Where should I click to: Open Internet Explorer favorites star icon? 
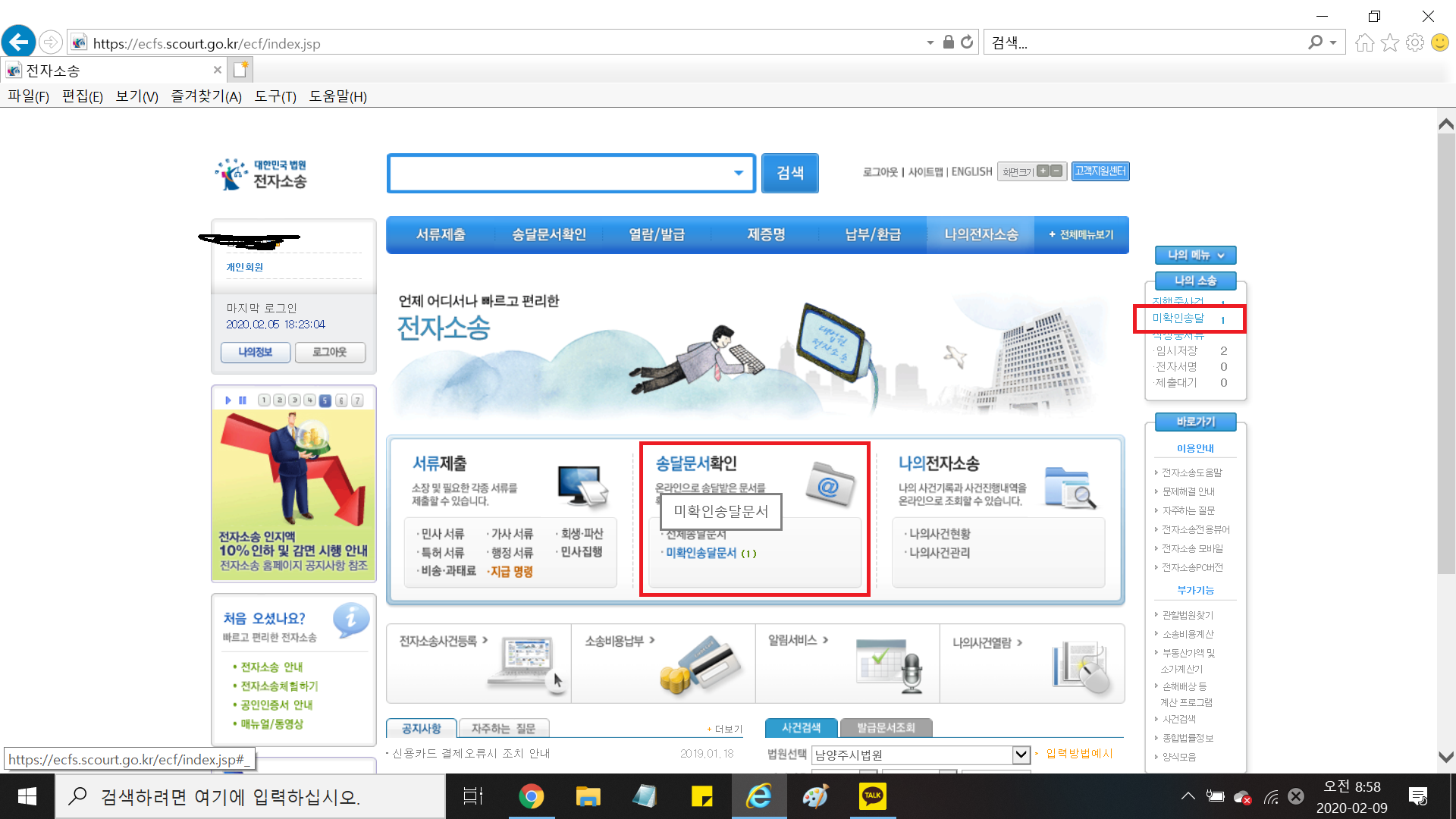[x=1389, y=43]
